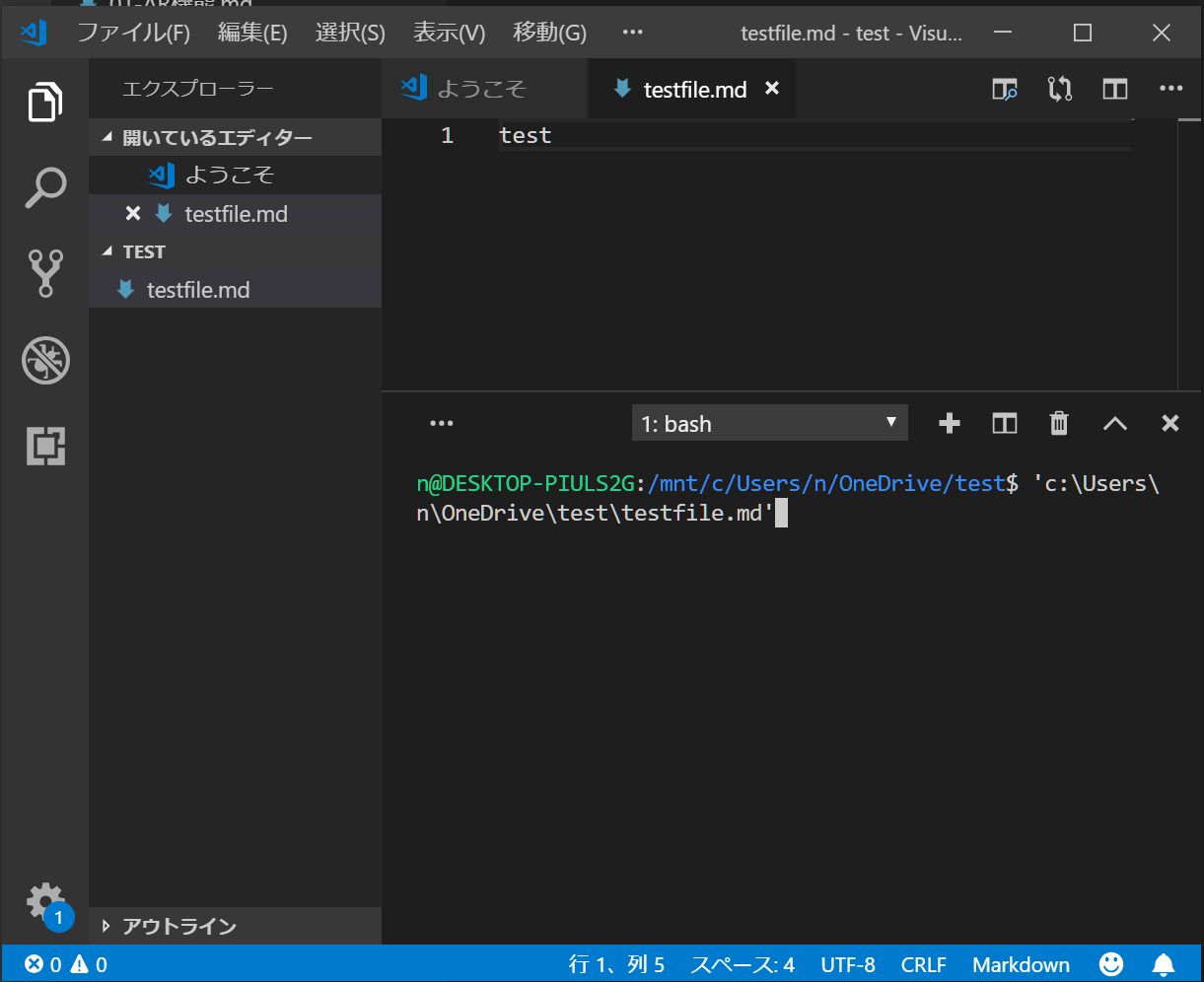Switch to the testfile.md editor tab
Image resolution: width=1204 pixels, height=982 pixels.
click(x=691, y=89)
